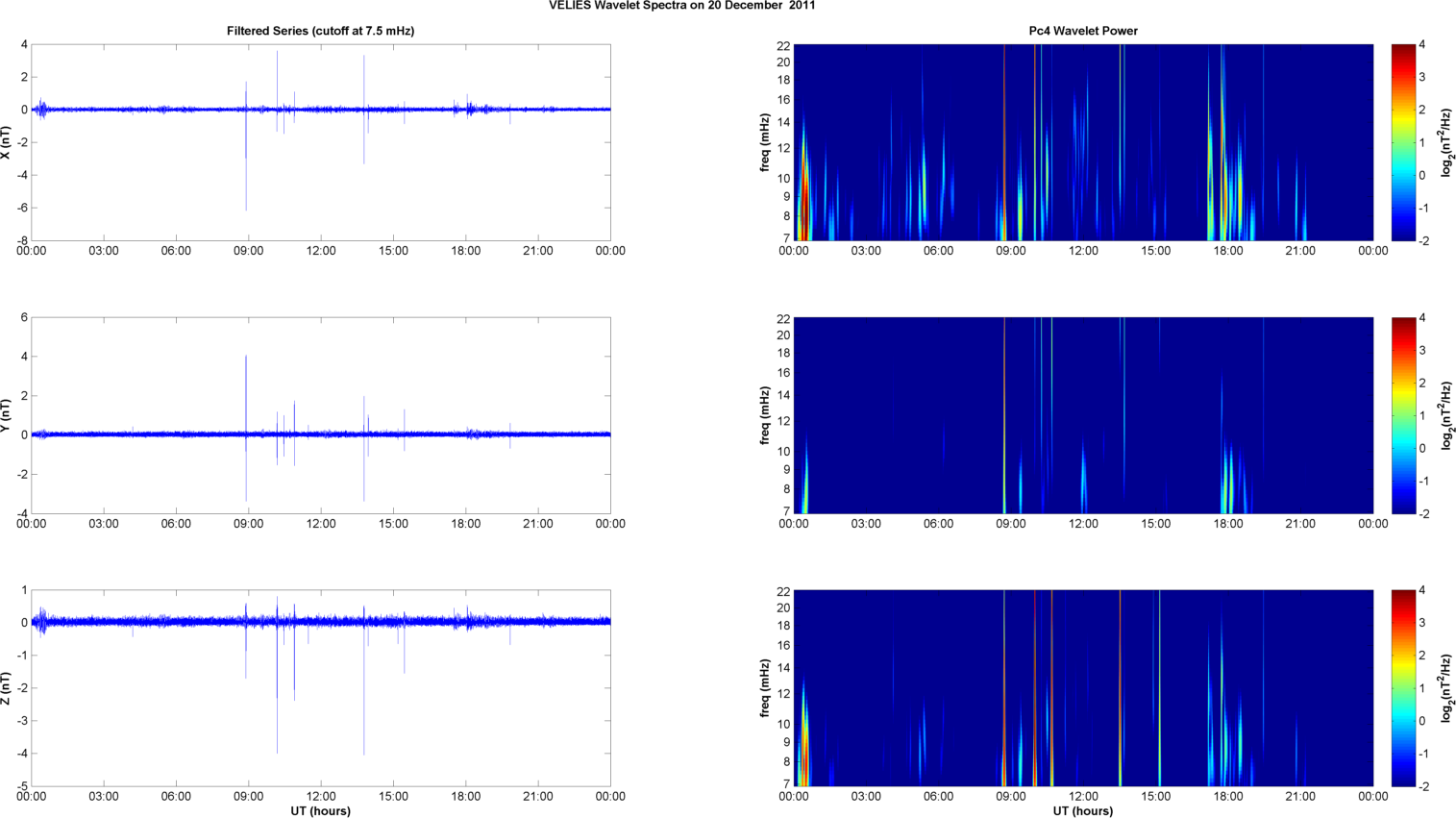1456x818 pixels.
Task: Click the bottom Z component colorbar
Action: coord(1403,688)
